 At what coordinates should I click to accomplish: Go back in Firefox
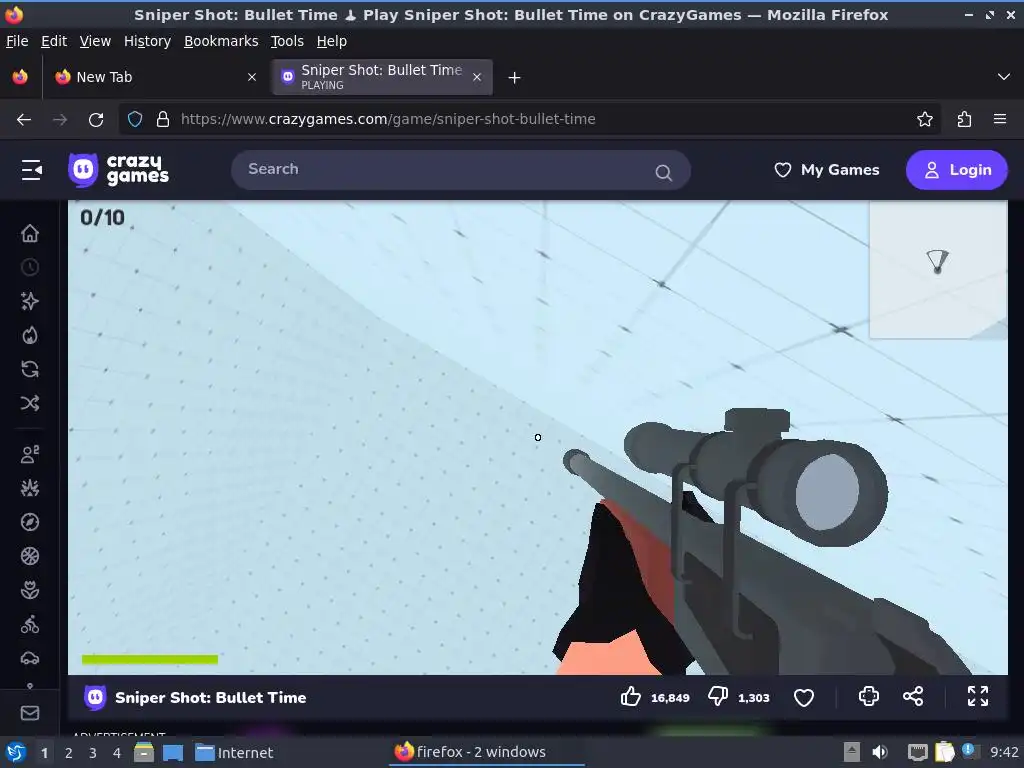click(x=24, y=120)
